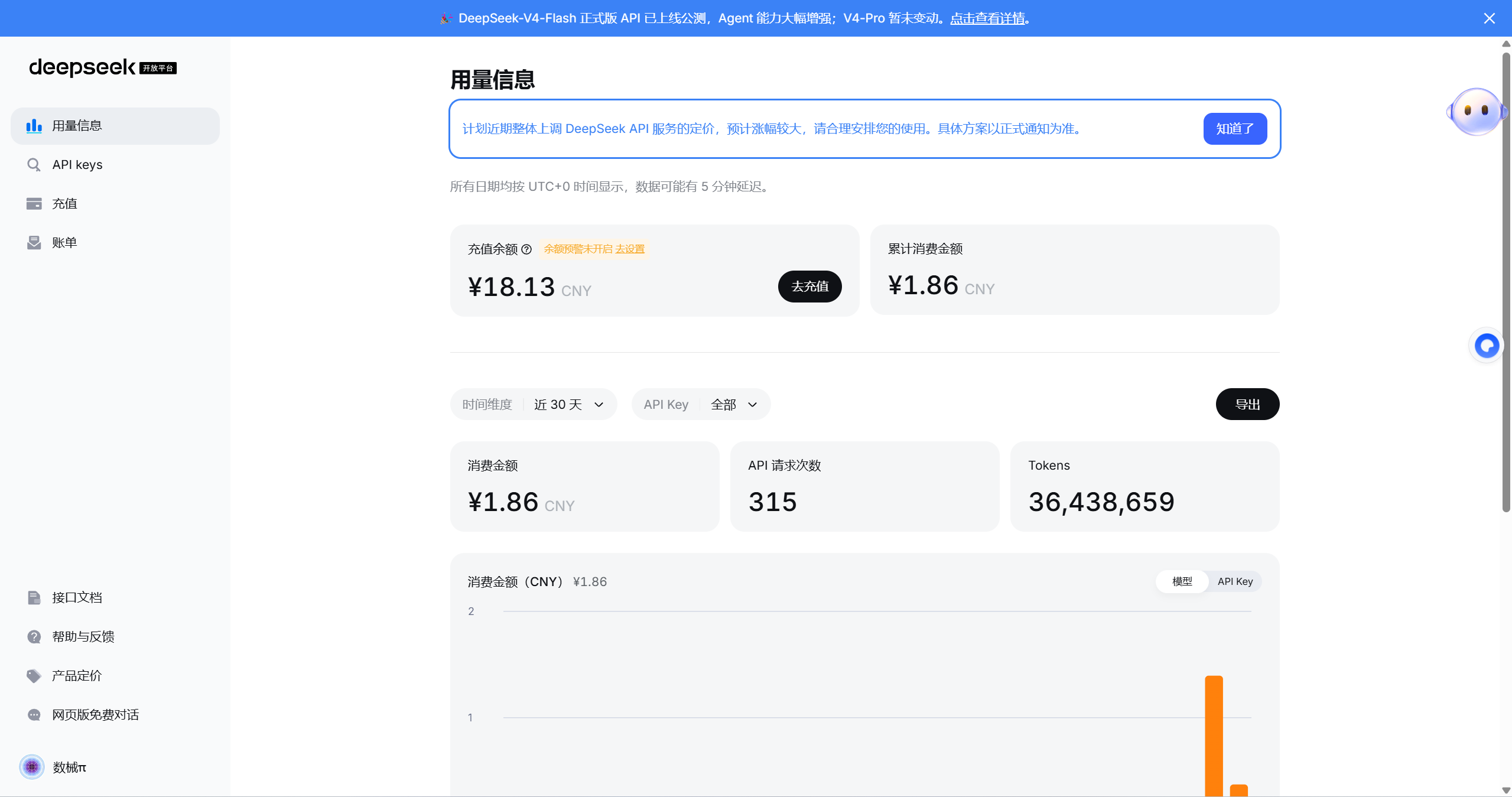
Task: Click the page vertical scrollbar thumb
Action: (1506, 282)
